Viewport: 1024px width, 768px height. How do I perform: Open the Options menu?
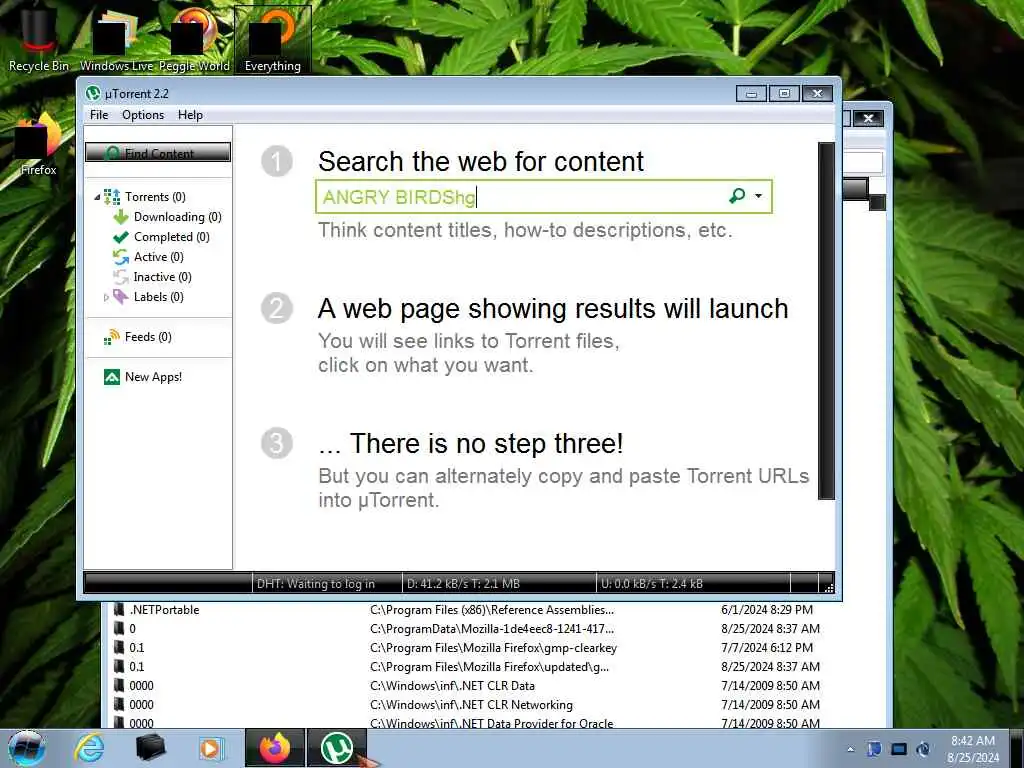143,115
